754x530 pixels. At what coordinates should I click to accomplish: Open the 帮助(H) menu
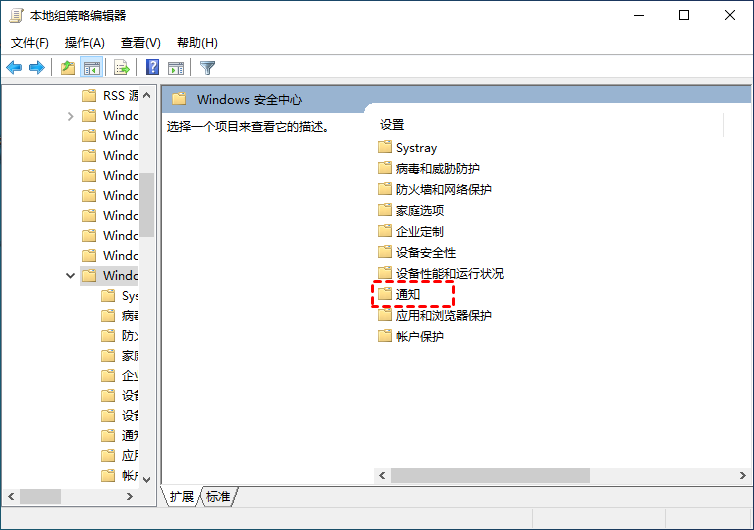click(x=197, y=43)
